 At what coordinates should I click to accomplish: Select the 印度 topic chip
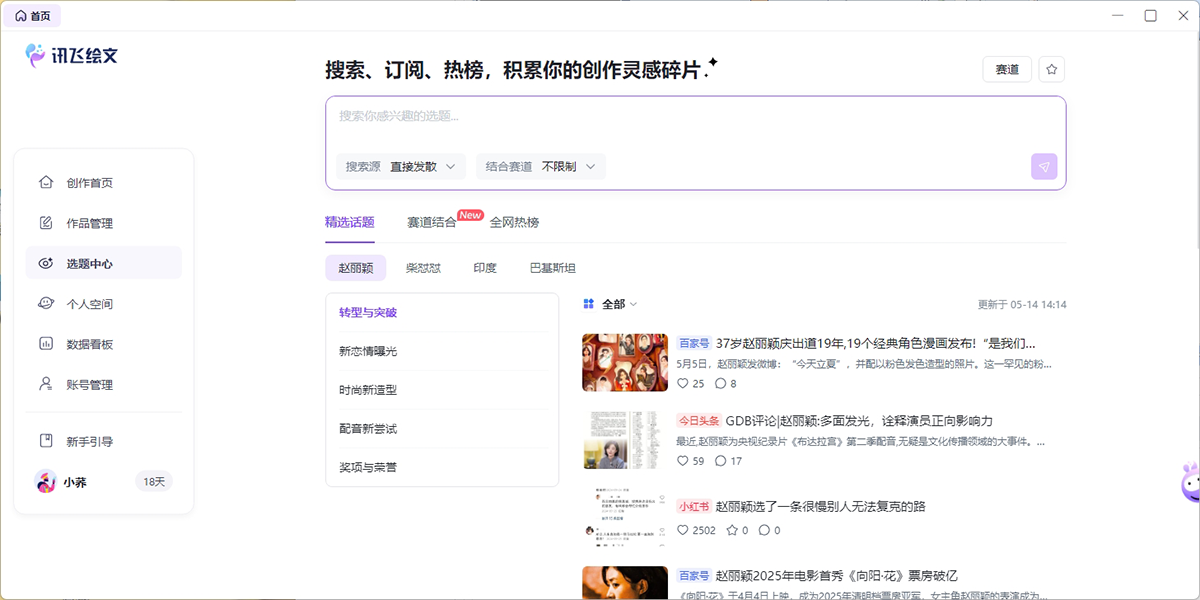pos(485,268)
